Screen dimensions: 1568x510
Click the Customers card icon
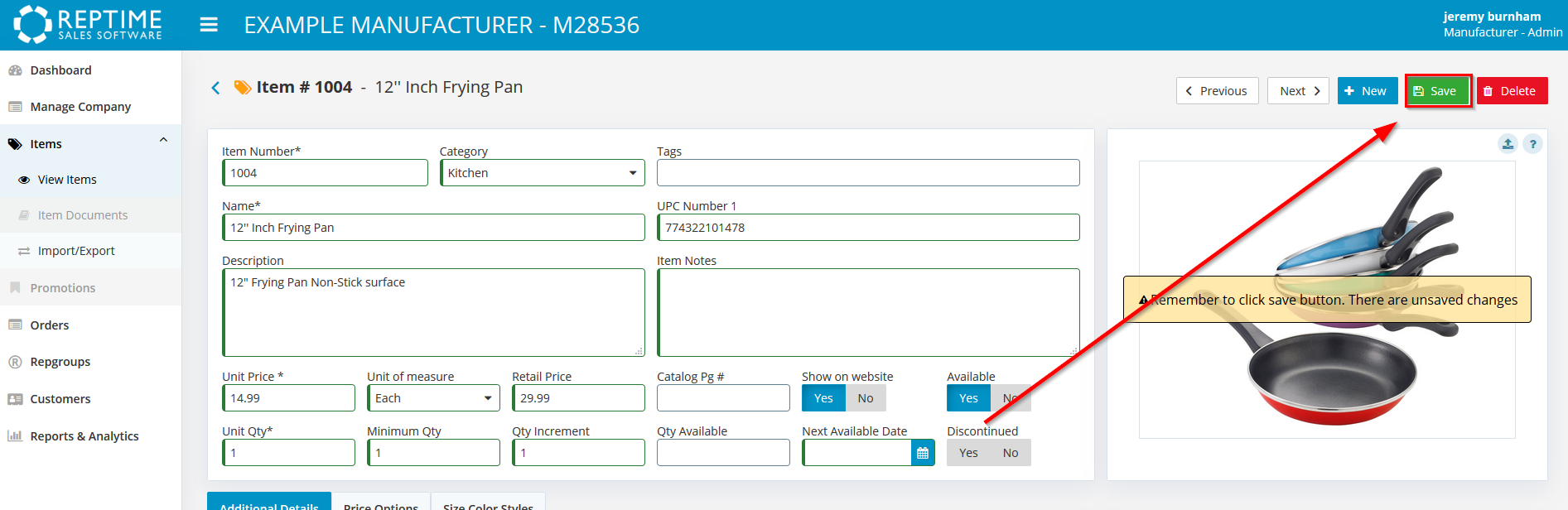15,399
